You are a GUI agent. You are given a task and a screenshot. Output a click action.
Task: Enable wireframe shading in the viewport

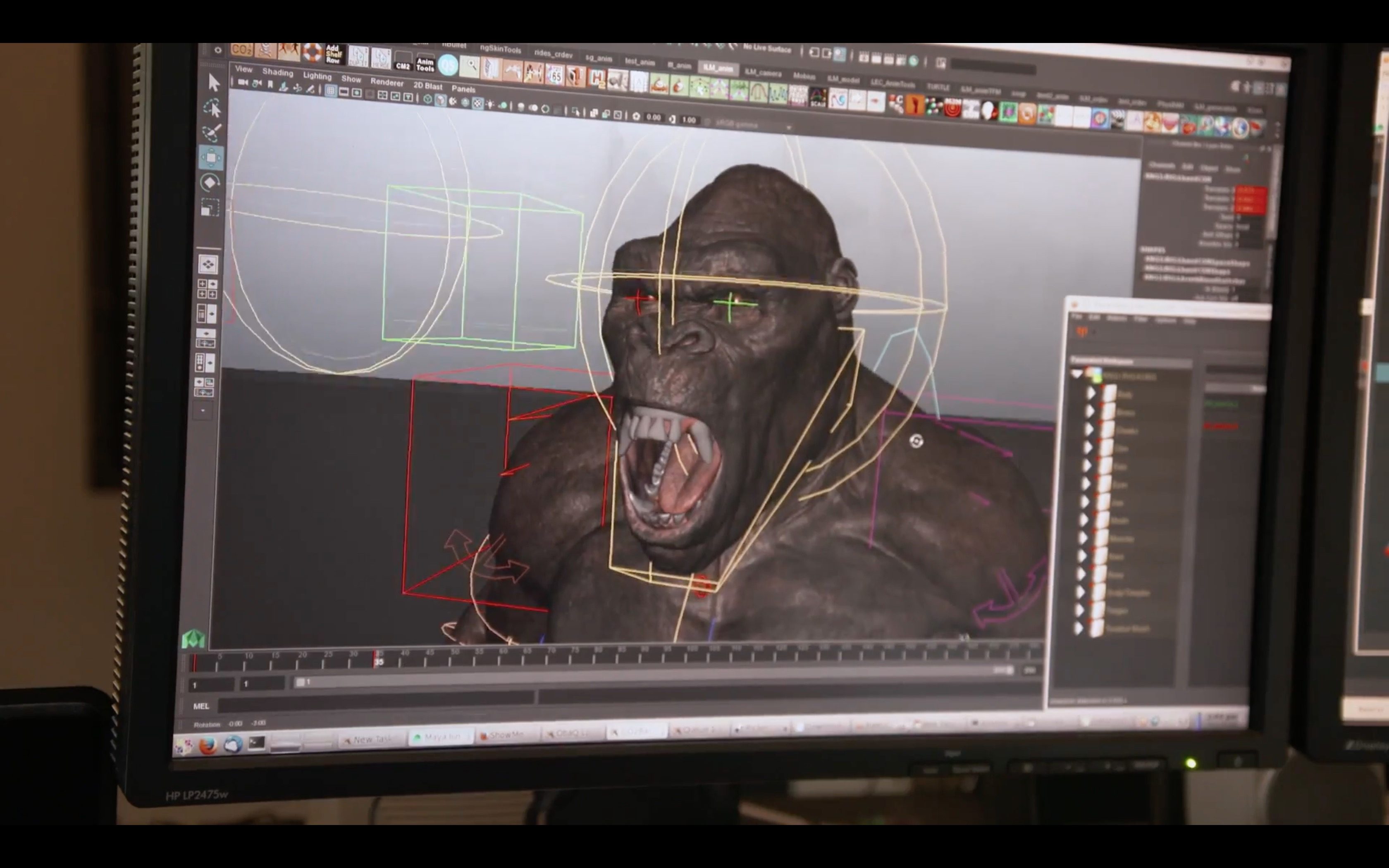[x=427, y=99]
